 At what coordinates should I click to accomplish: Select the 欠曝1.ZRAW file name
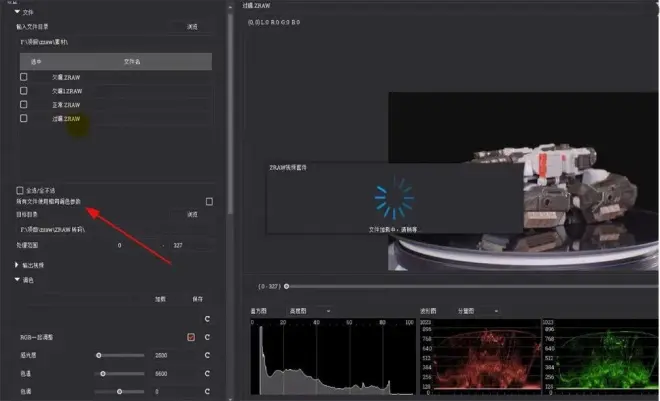pyautogui.click(x=67, y=91)
